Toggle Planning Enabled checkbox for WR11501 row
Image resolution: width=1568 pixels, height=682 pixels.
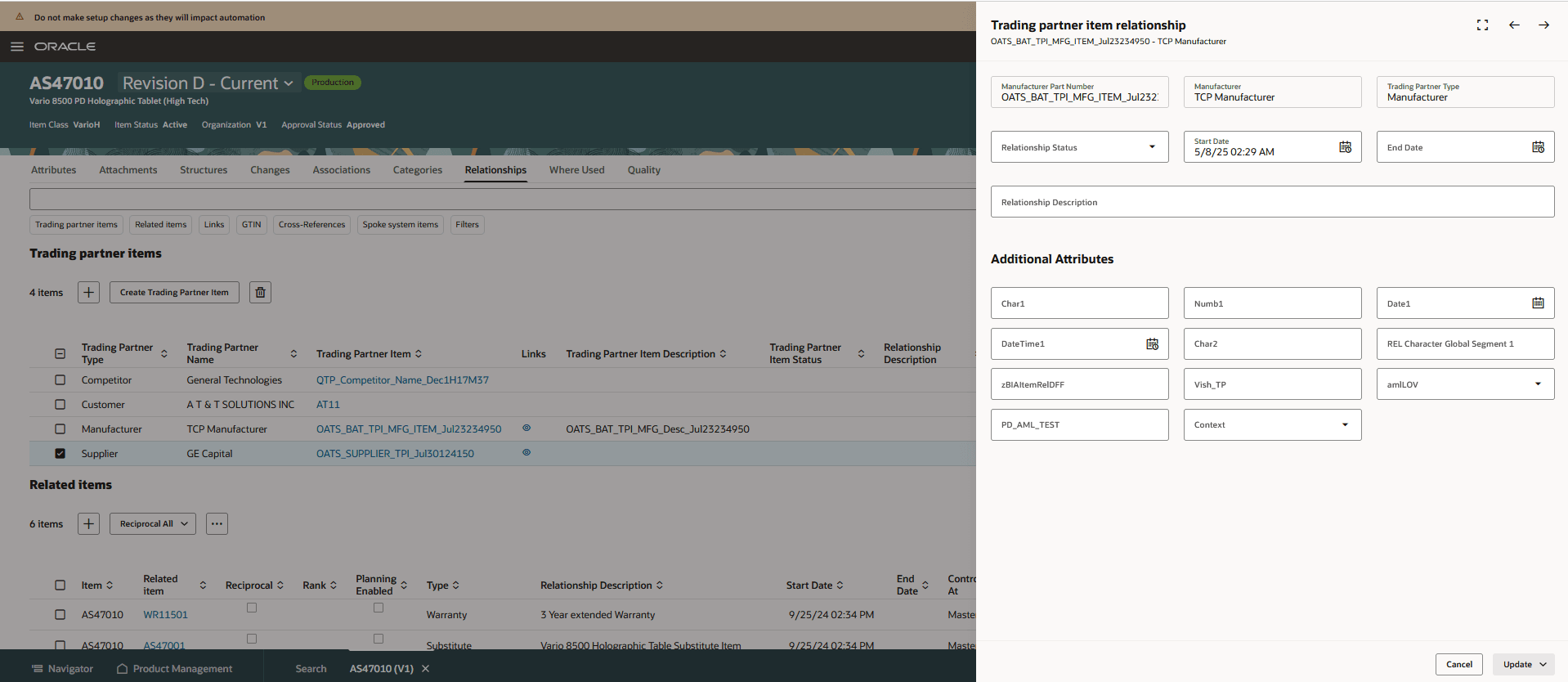click(x=379, y=608)
